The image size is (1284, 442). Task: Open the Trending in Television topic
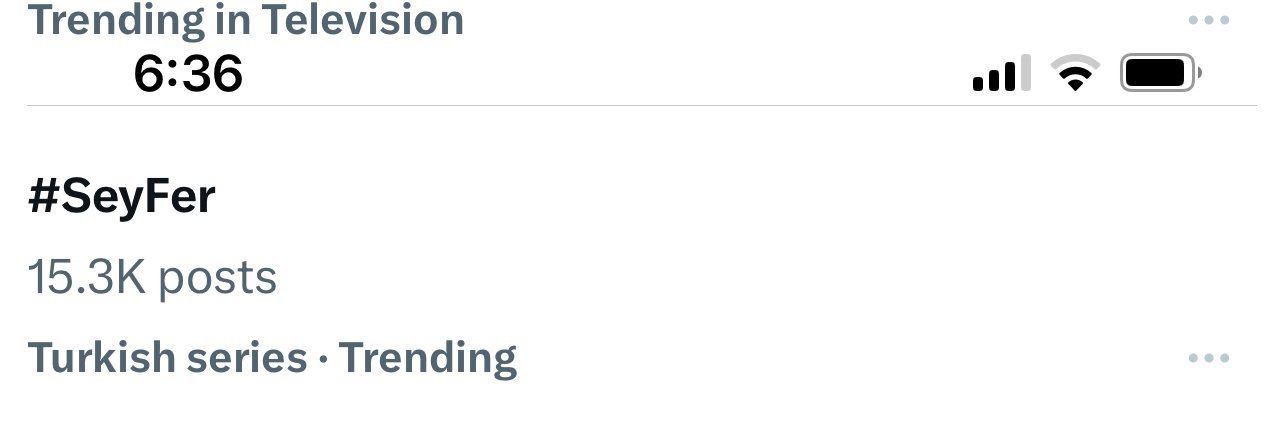pyautogui.click(x=245, y=19)
